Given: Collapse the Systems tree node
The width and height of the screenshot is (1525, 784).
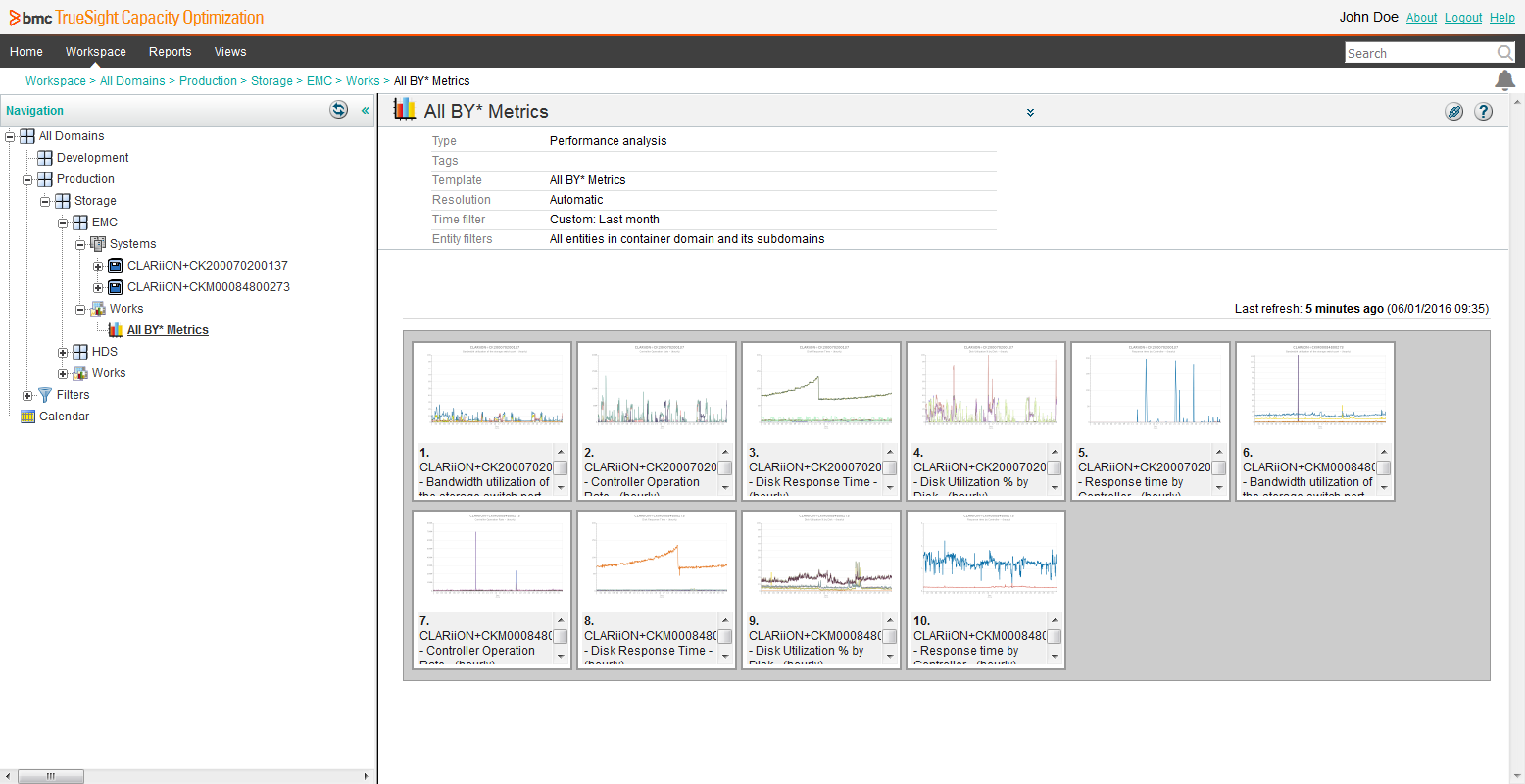Looking at the screenshot, I should pyautogui.click(x=80, y=244).
